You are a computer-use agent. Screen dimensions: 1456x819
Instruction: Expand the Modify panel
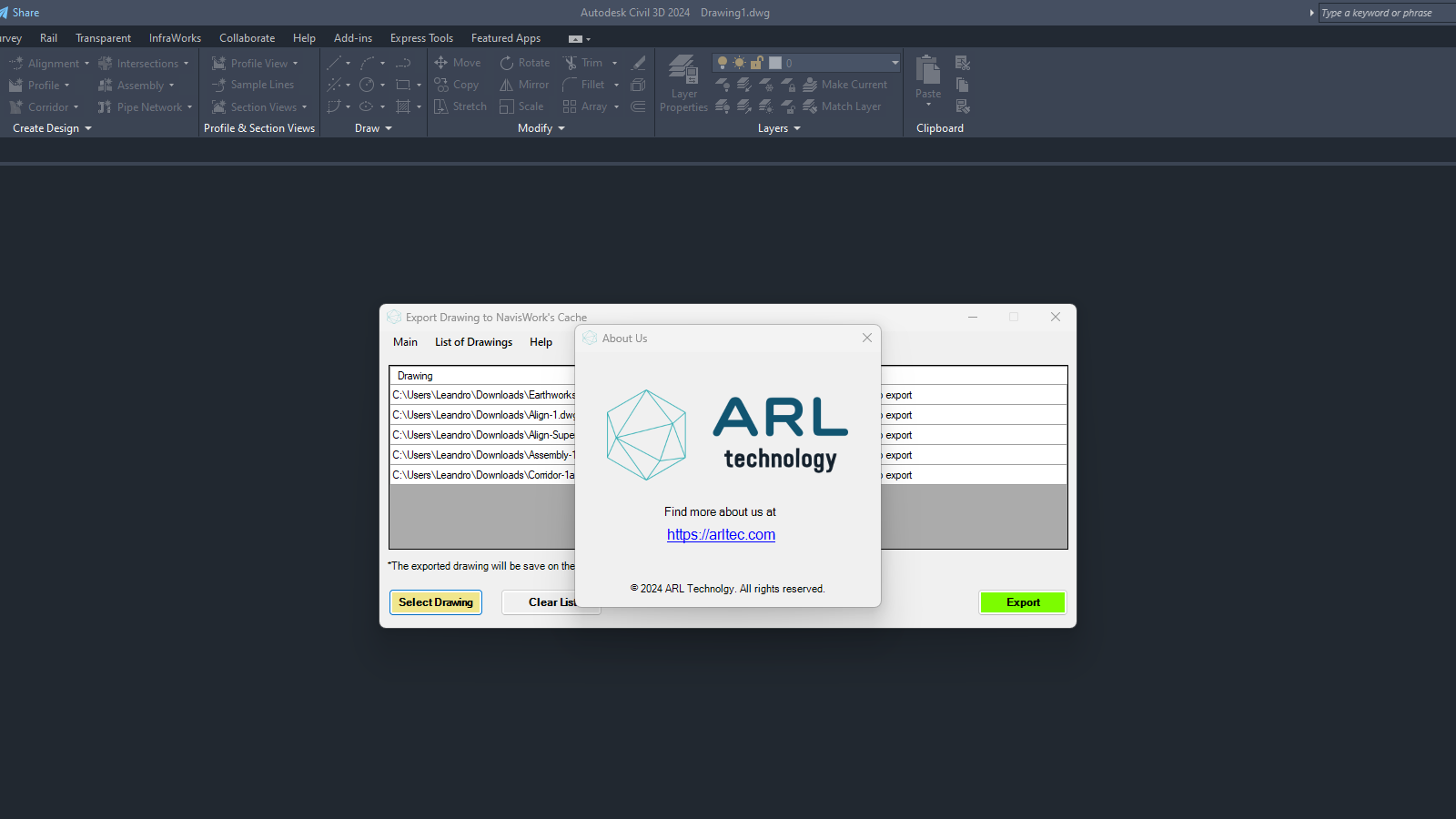coord(541,128)
